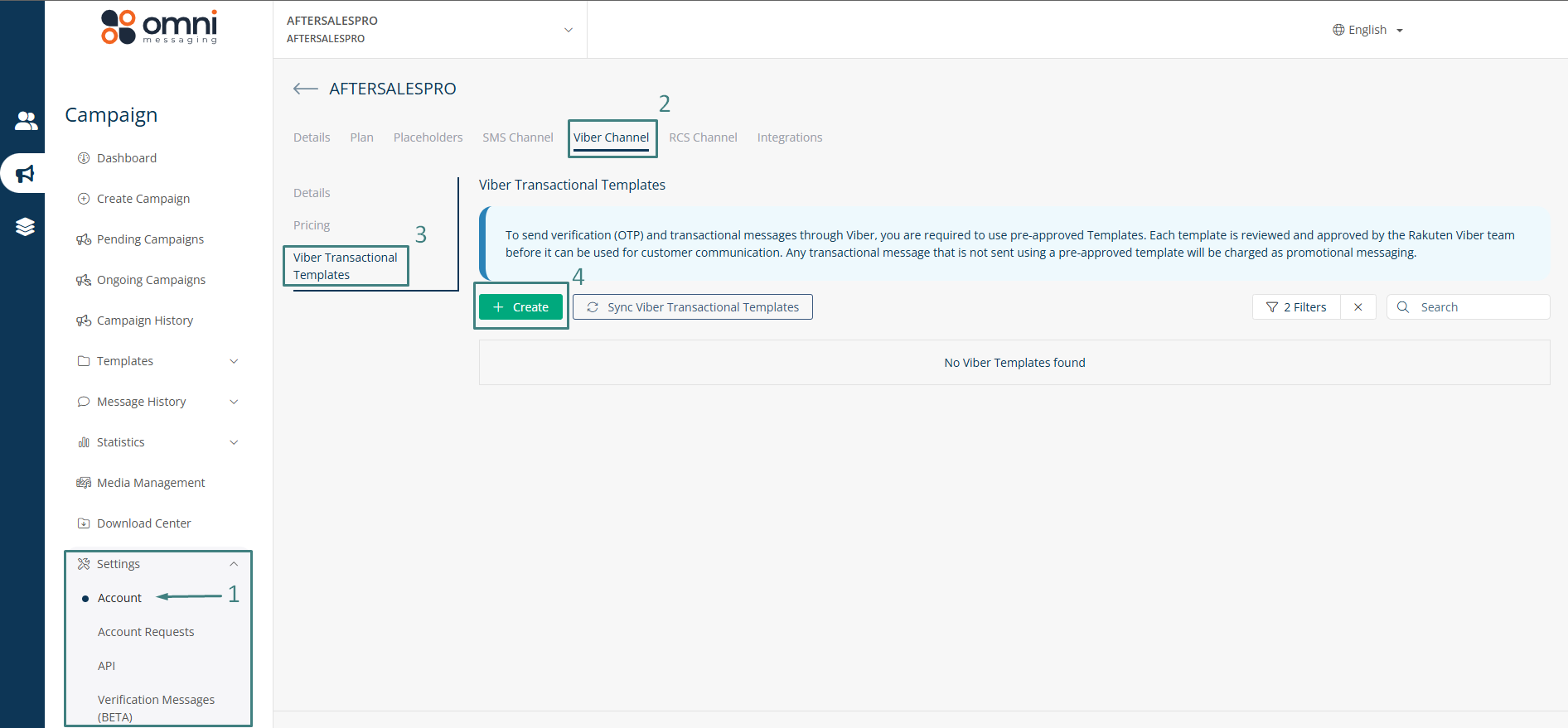Select Account under Settings
This screenshot has width=1568, height=728.
pos(119,598)
